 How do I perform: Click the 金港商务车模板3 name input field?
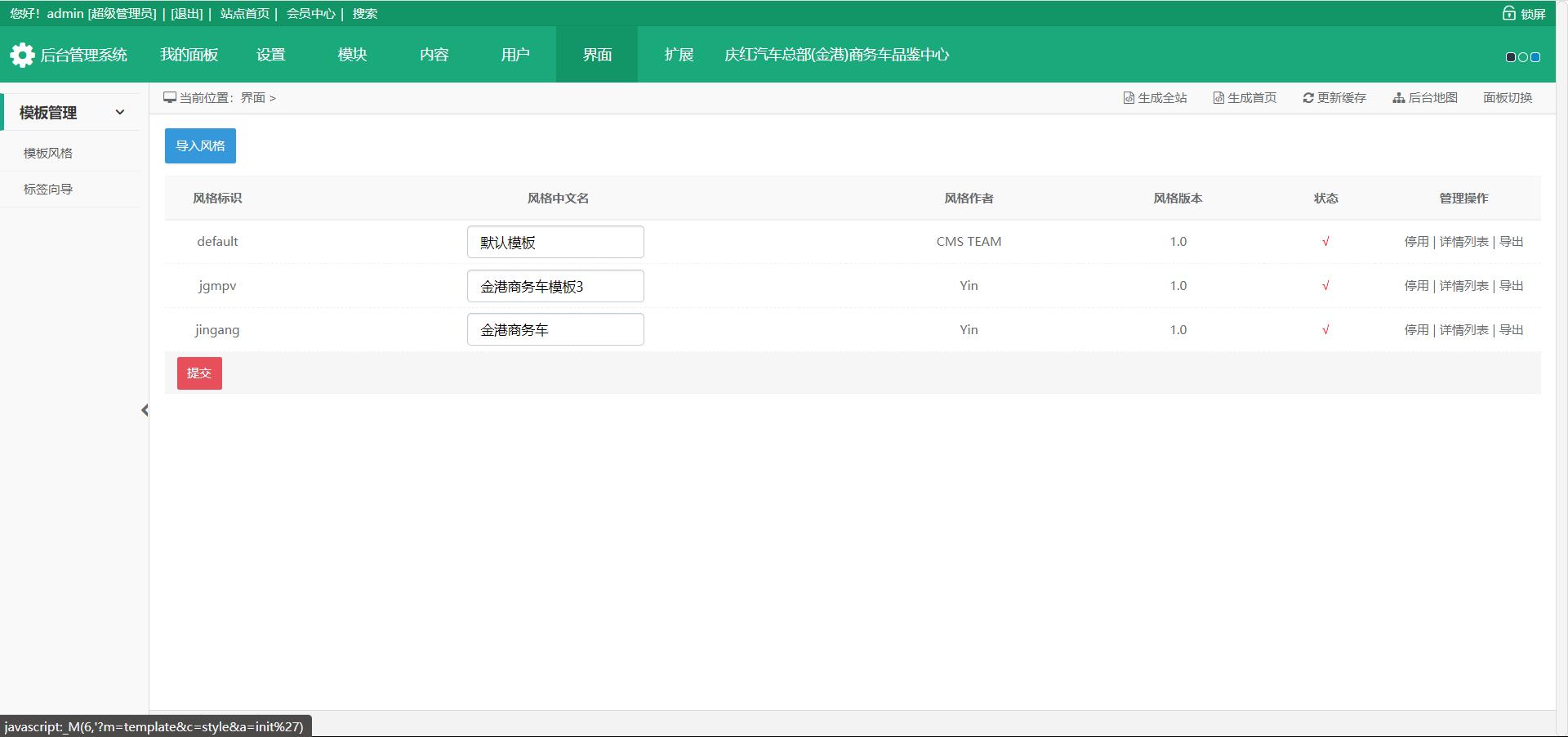tap(555, 286)
